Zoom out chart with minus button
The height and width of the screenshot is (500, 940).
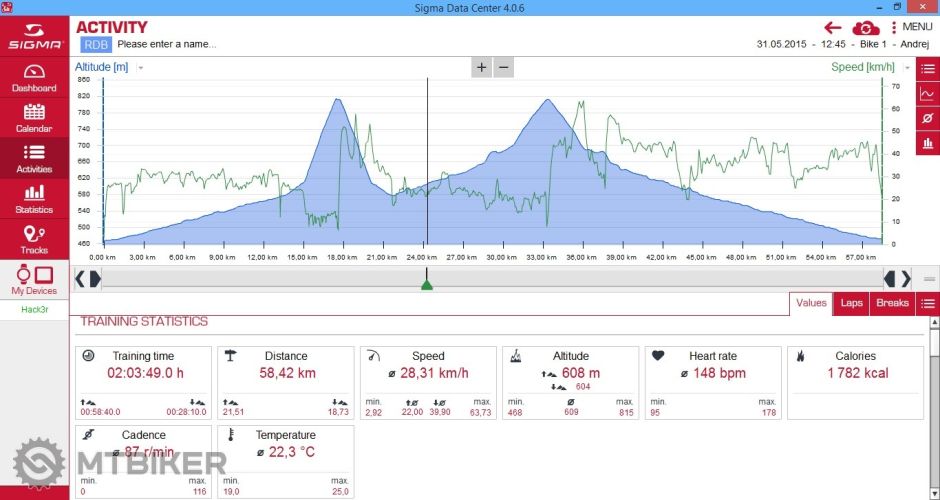coord(504,67)
